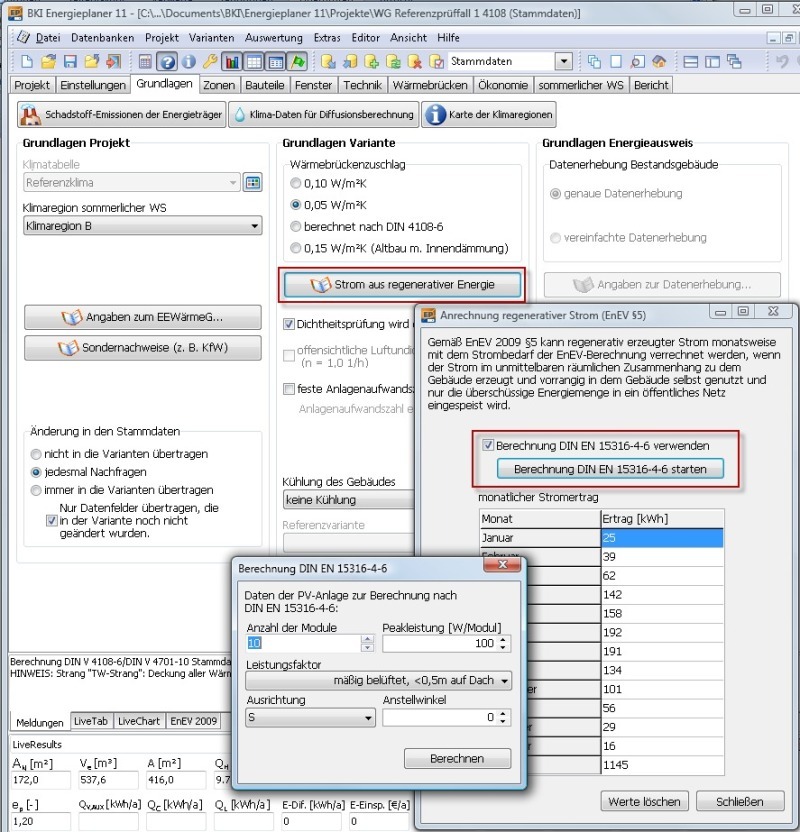The height and width of the screenshot is (832, 800).
Task: Open the Klimaregion B dropdown
Action: tap(142, 226)
